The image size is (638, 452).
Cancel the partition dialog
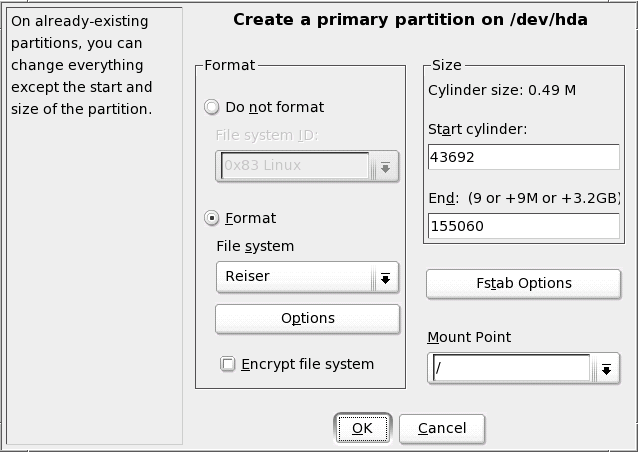click(x=442, y=428)
